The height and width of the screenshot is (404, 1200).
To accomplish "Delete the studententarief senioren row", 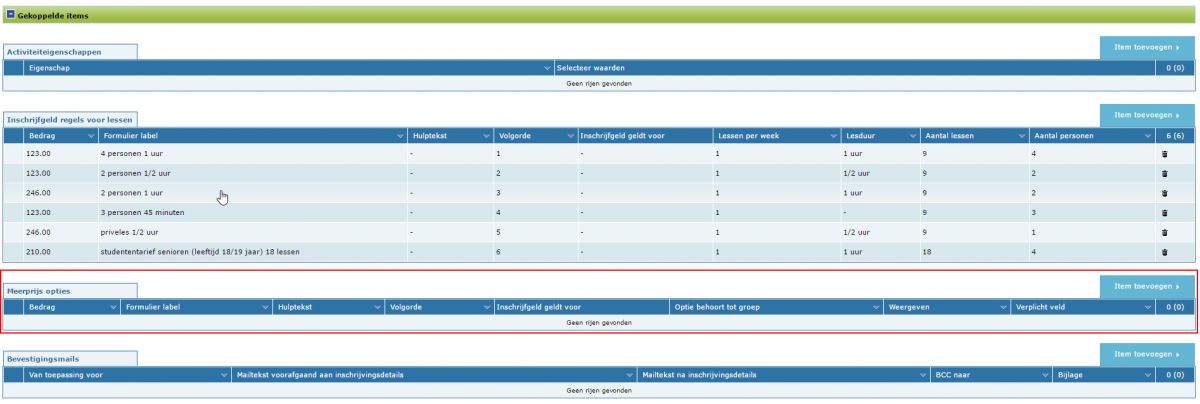I will pyautogui.click(x=1164, y=251).
